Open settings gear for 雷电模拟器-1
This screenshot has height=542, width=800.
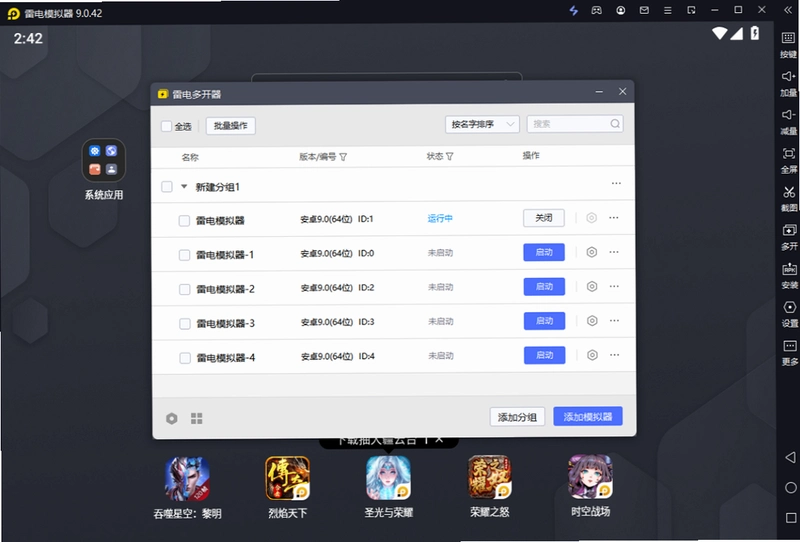[591, 252]
